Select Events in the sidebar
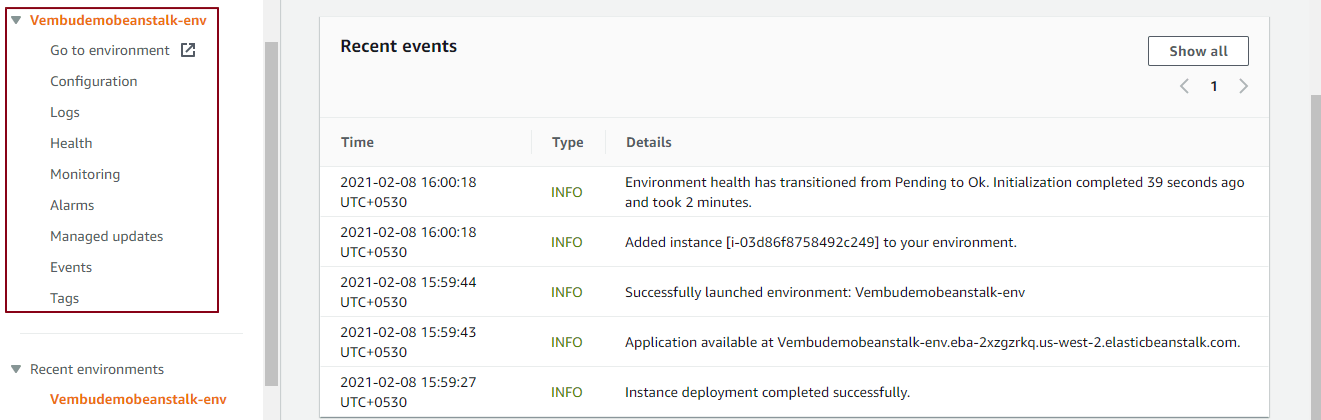Screen dimensions: 1321x420 tap(71, 267)
